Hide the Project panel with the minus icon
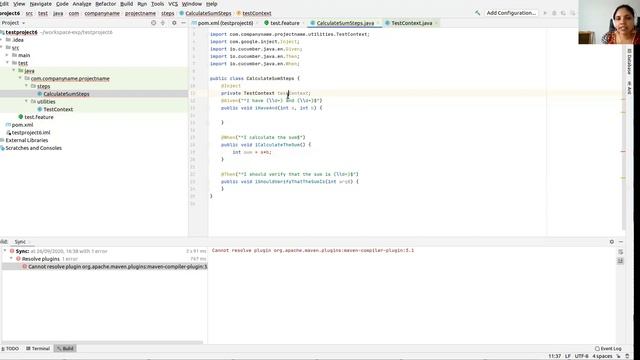Viewport: 640px width, 360px height. 183,23
